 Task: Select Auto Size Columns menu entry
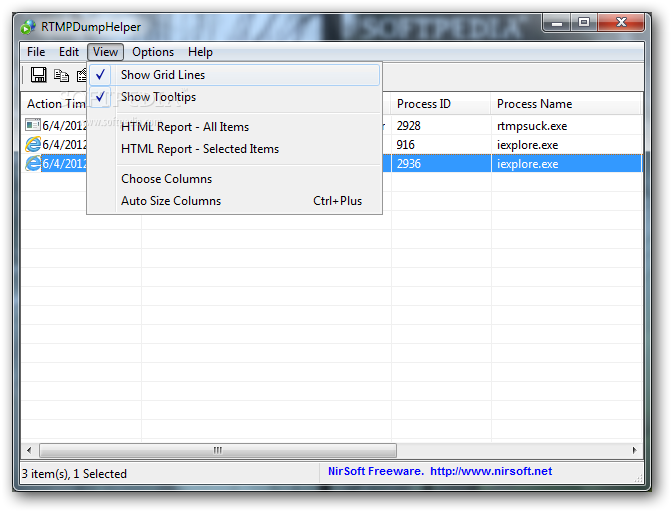(234, 201)
